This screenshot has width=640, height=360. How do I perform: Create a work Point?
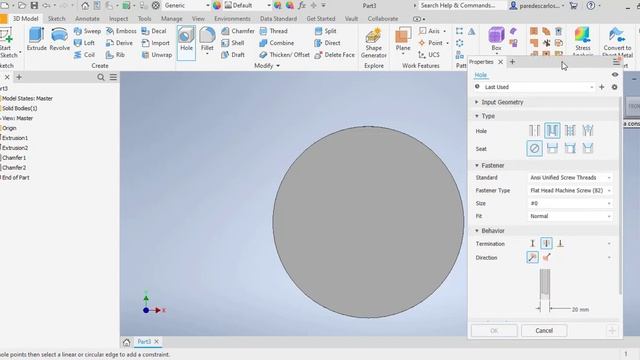pyautogui.click(x=433, y=43)
